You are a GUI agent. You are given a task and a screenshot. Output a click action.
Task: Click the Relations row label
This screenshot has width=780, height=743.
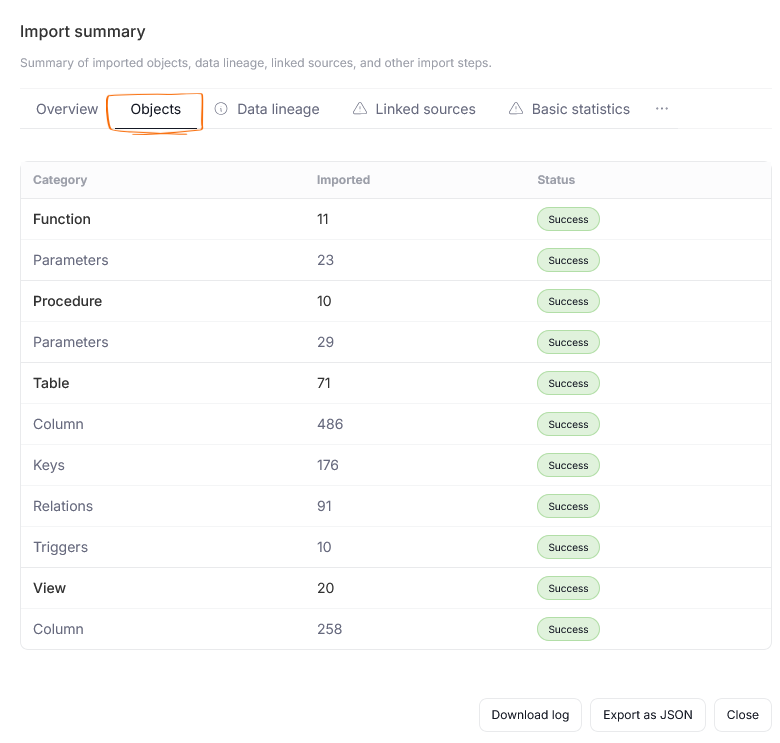[63, 506]
